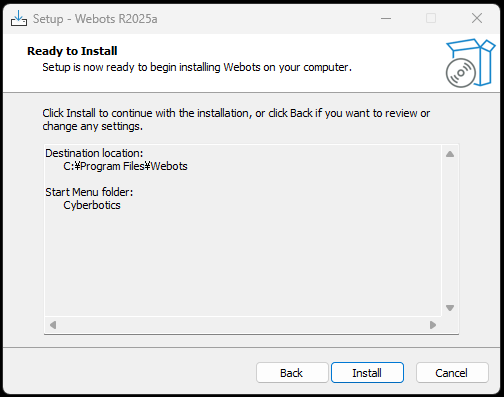
Task: Click the up arrow of the vertical scrollbar
Action: [450, 154]
